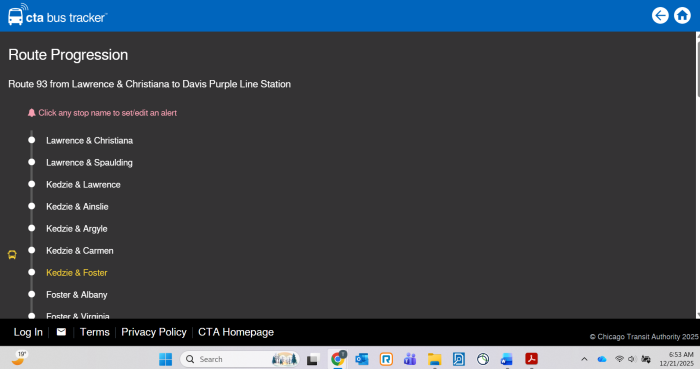Click the back arrow icon in the header
The height and width of the screenshot is (369, 700).
[660, 16]
